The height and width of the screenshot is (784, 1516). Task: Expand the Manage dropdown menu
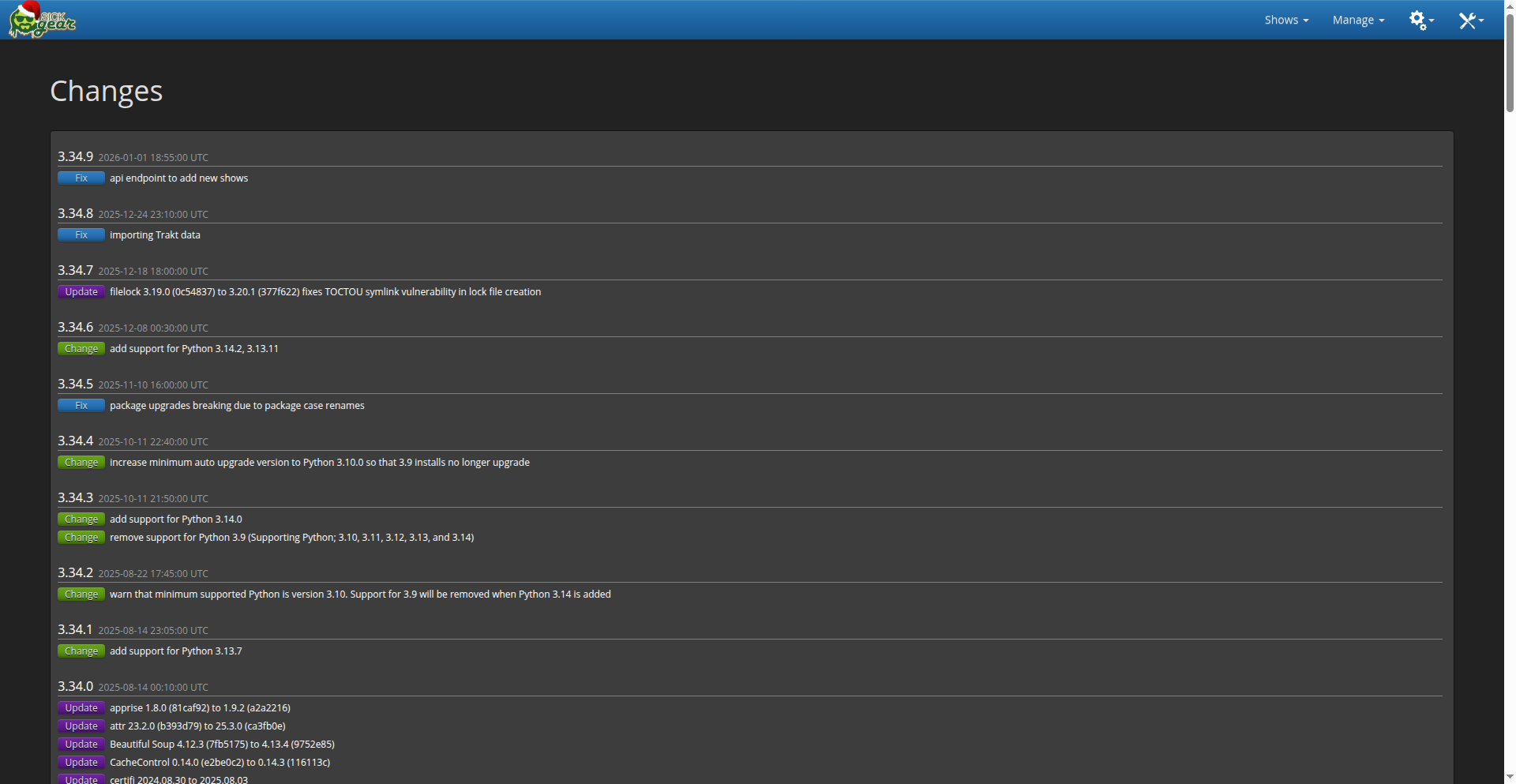[x=1357, y=20]
